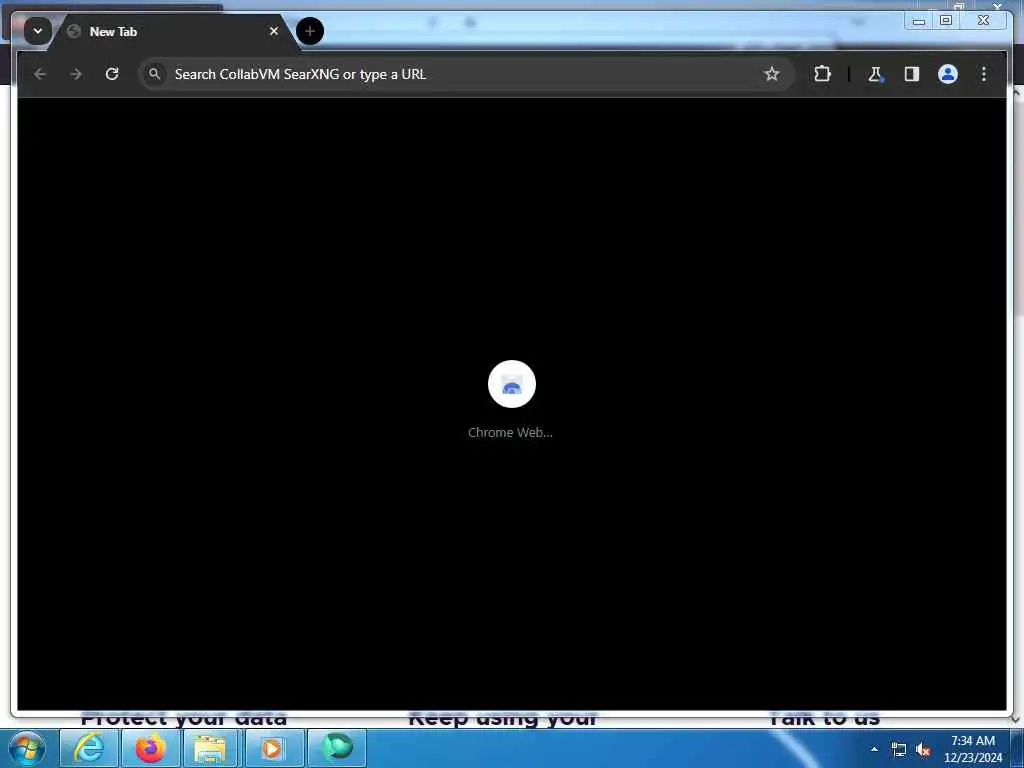1024x768 pixels.
Task: Go back to previous page
Action: [x=40, y=74]
